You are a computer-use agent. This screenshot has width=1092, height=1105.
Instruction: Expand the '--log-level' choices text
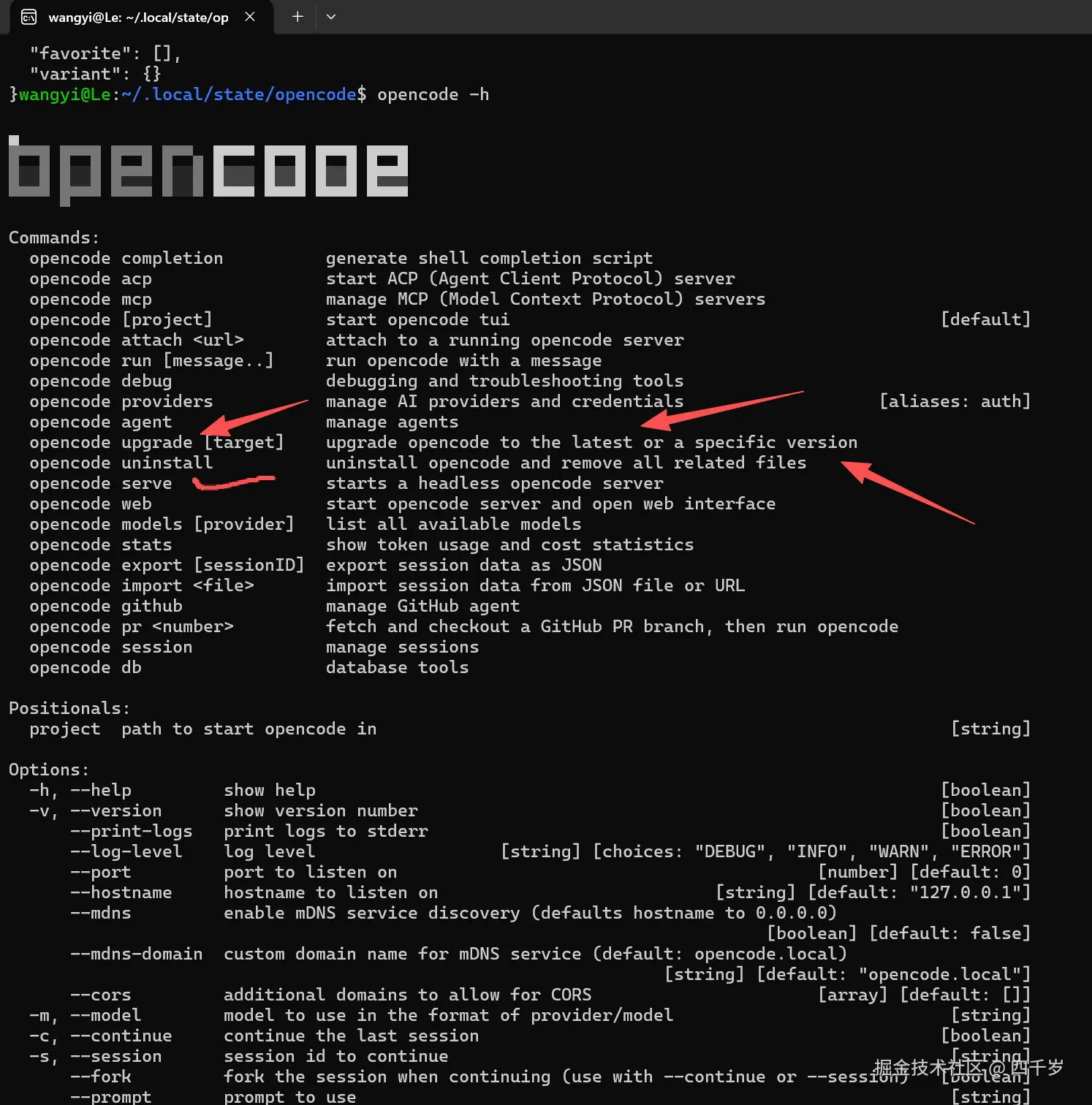(810, 851)
